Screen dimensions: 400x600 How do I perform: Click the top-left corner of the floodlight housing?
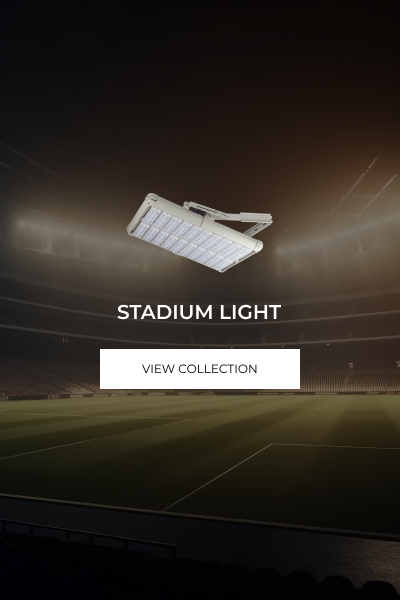[x=151, y=197]
